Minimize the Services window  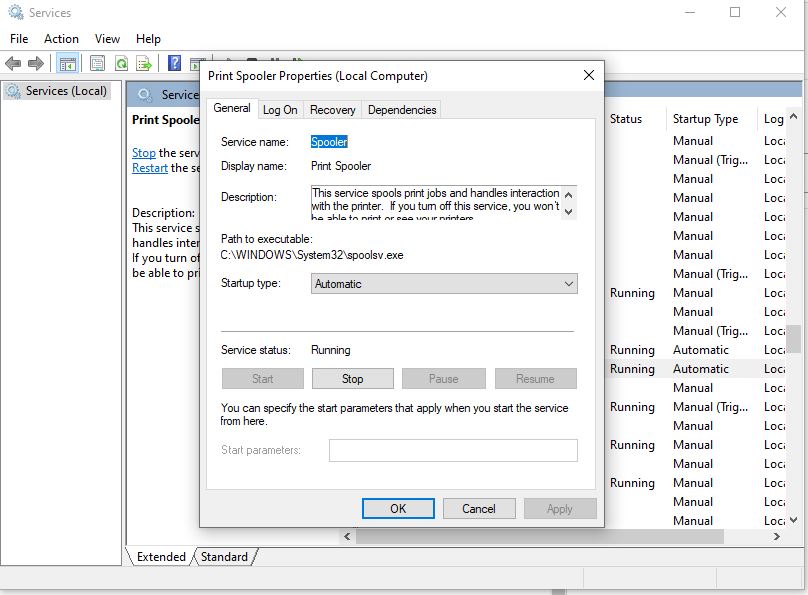tap(689, 12)
